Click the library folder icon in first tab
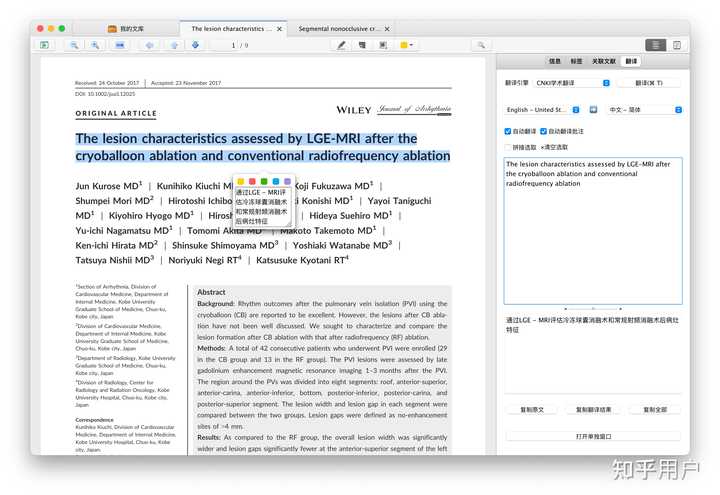Image resolution: width=720 pixels, height=495 pixels. (x=112, y=29)
